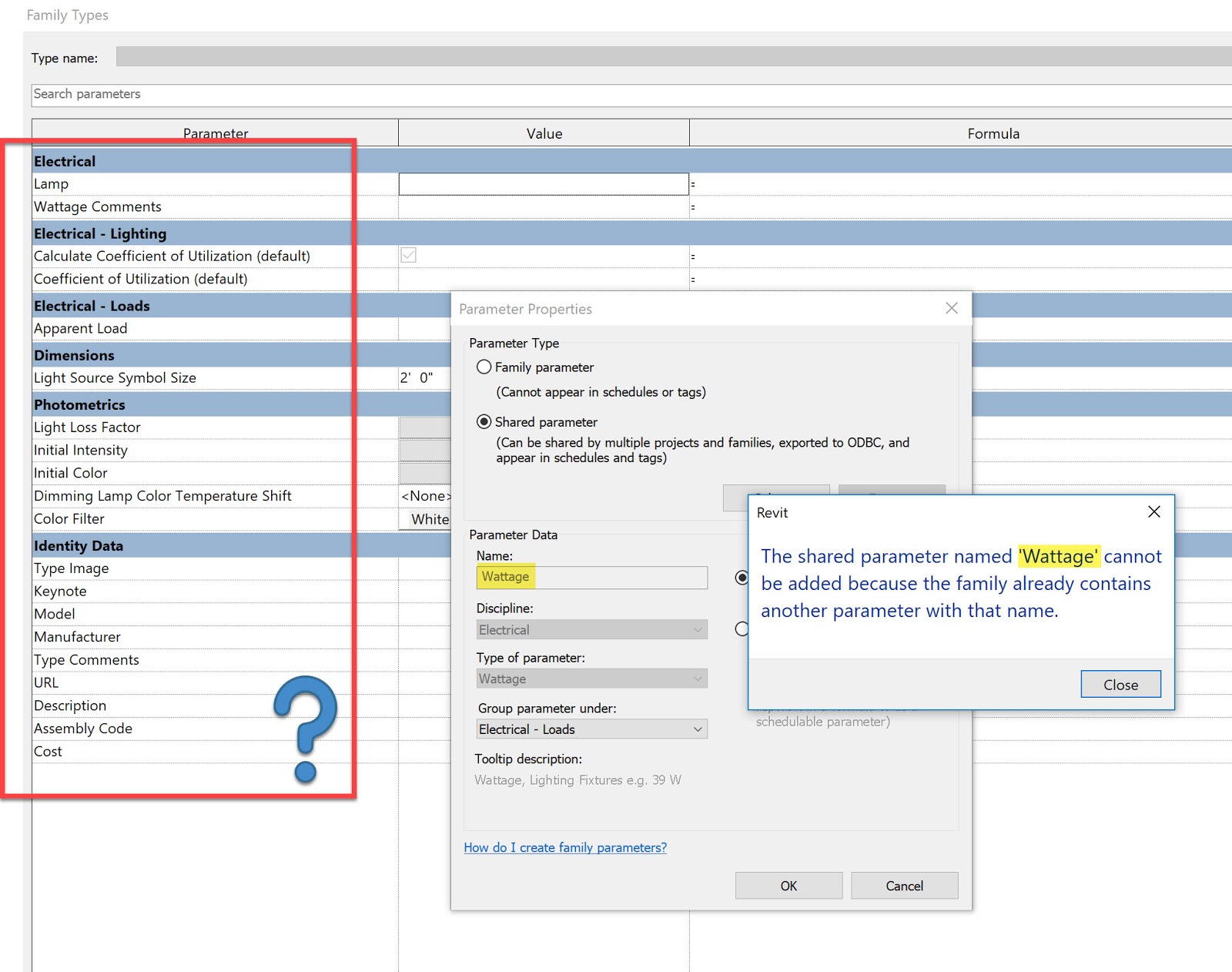The width and height of the screenshot is (1232, 972).
Task: Select the Shared parameter radio button
Action: pyautogui.click(x=484, y=422)
